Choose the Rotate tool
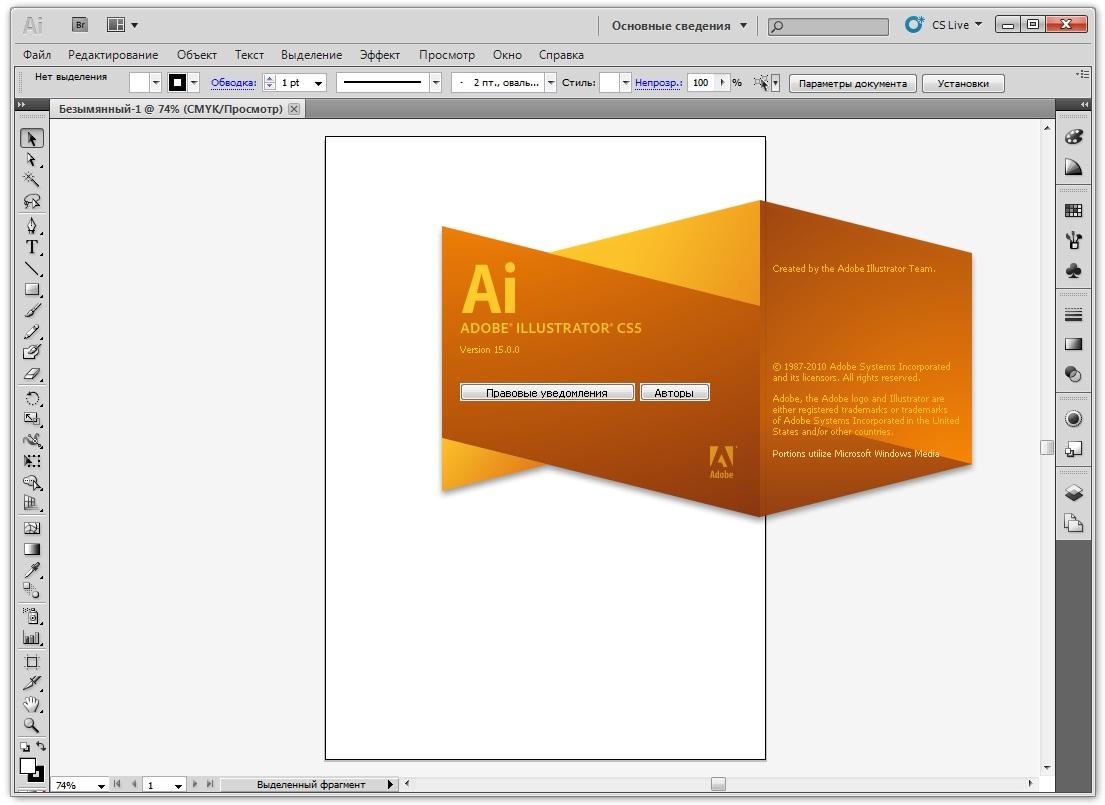Image resolution: width=1105 pixels, height=805 pixels. click(x=32, y=398)
